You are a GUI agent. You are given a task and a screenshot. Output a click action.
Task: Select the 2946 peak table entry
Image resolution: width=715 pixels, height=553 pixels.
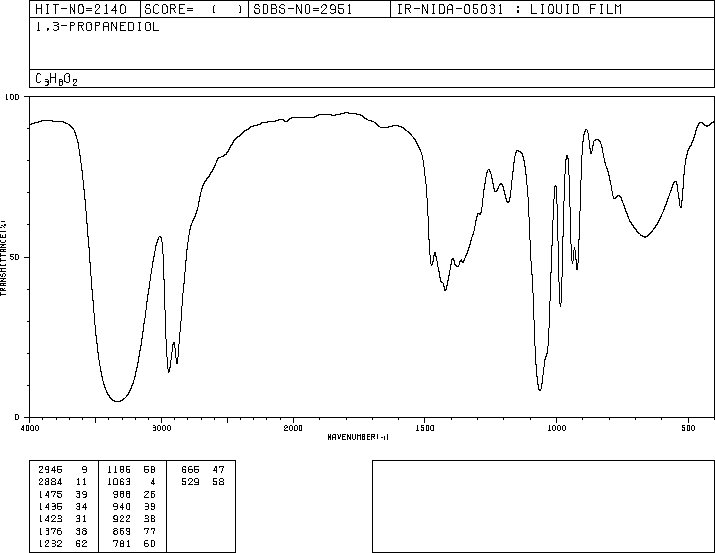63,470
